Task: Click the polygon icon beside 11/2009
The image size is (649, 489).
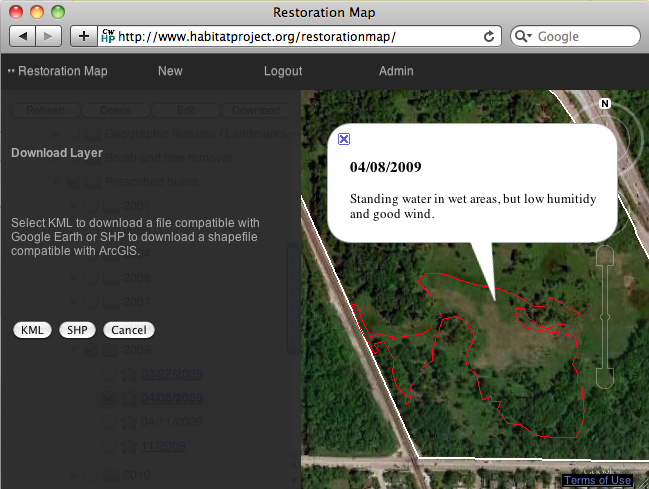Action: (x=128, y=446)
